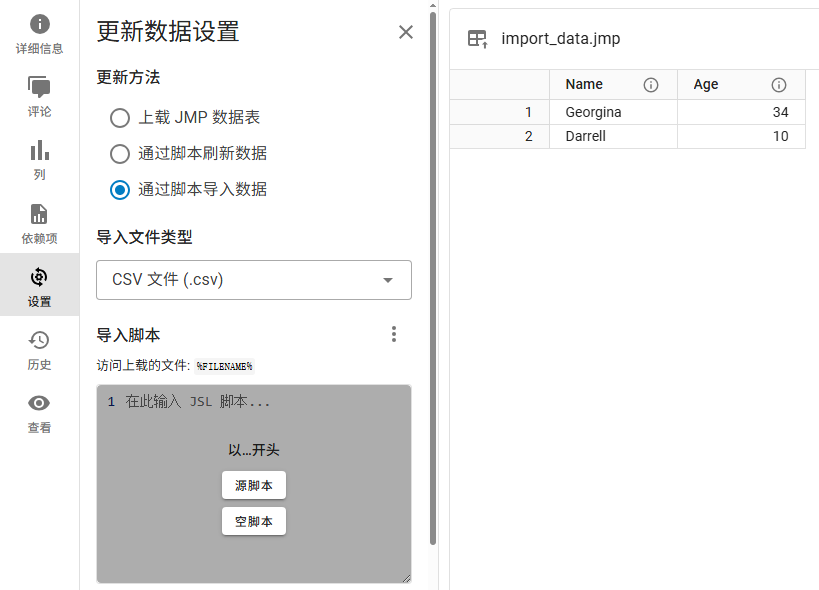
Task: Select row number 1
Action: click(499, 112)
